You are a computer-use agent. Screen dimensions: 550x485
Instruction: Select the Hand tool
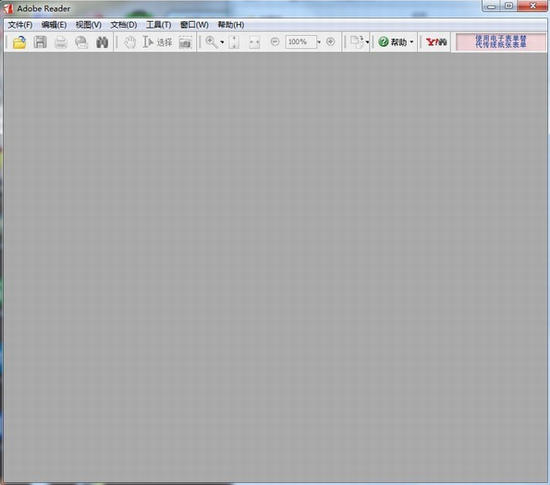coord(130,42)
